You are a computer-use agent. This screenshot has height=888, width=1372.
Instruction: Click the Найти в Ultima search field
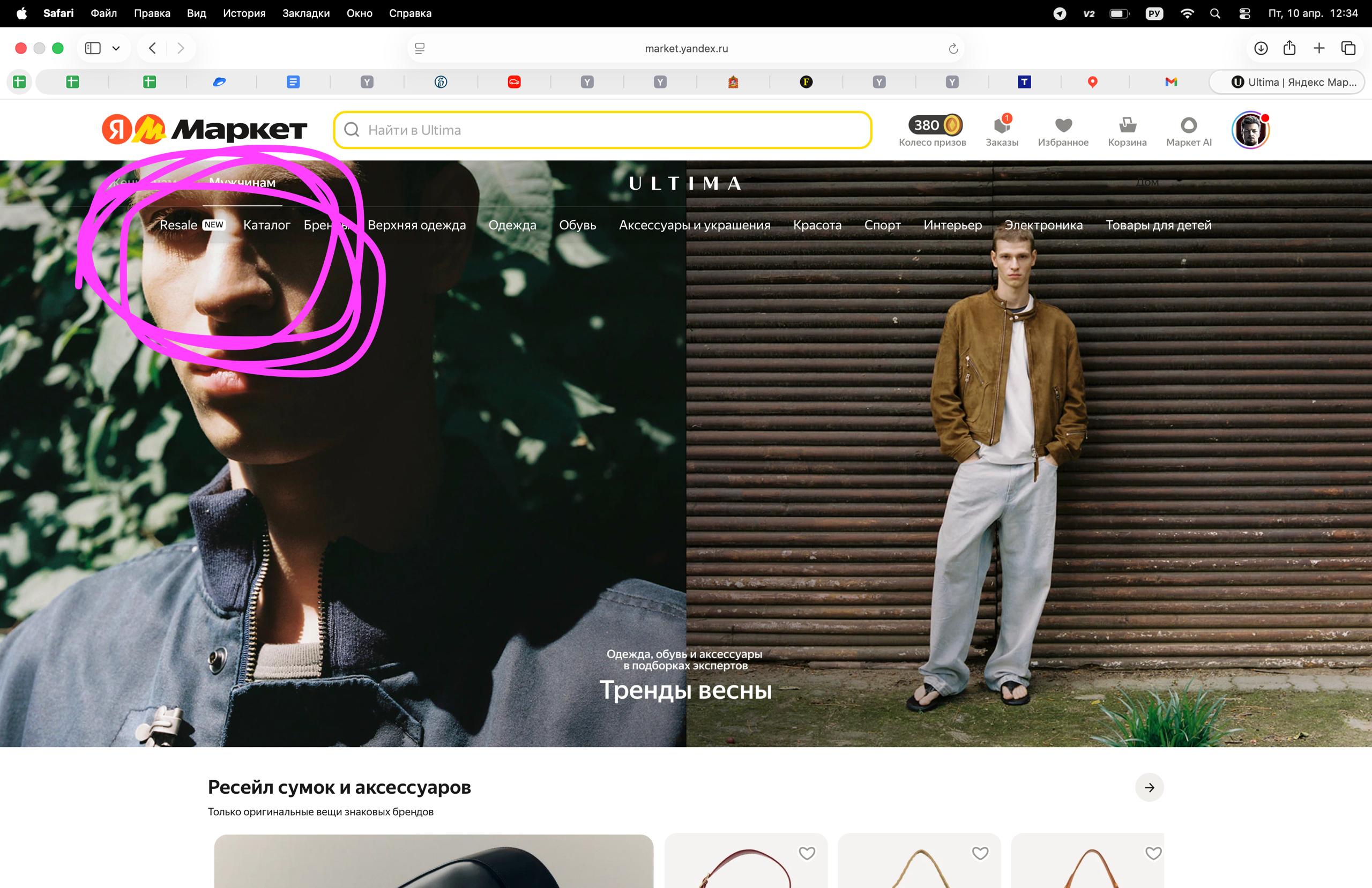(x=602, y=130)
